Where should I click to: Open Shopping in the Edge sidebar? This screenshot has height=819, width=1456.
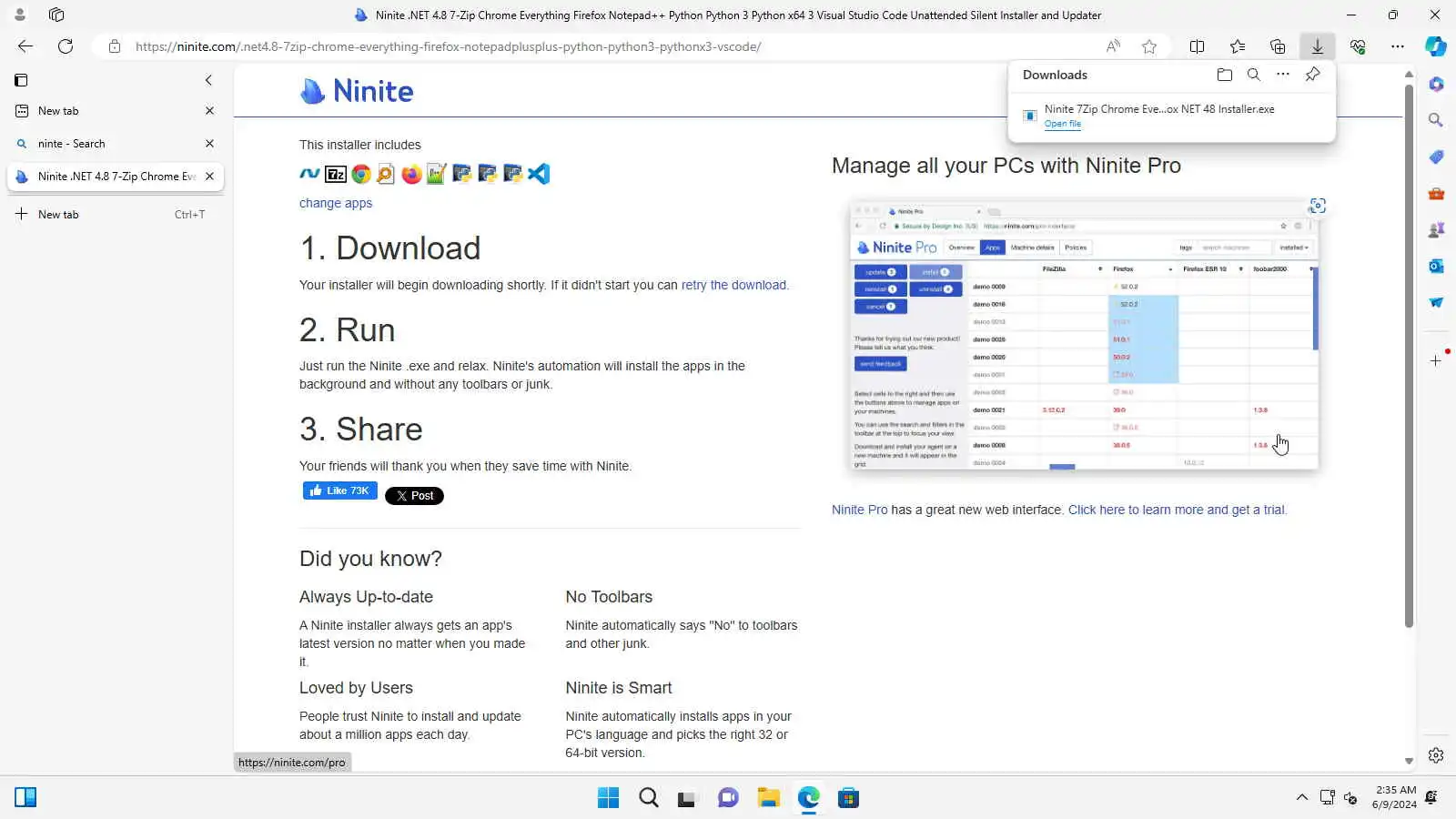point(1436,157)
